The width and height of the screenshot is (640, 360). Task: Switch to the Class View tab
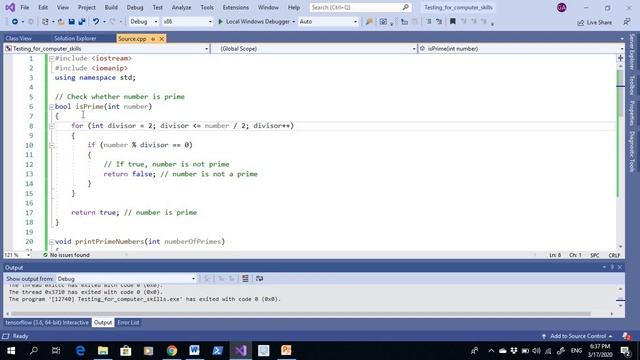18,38
